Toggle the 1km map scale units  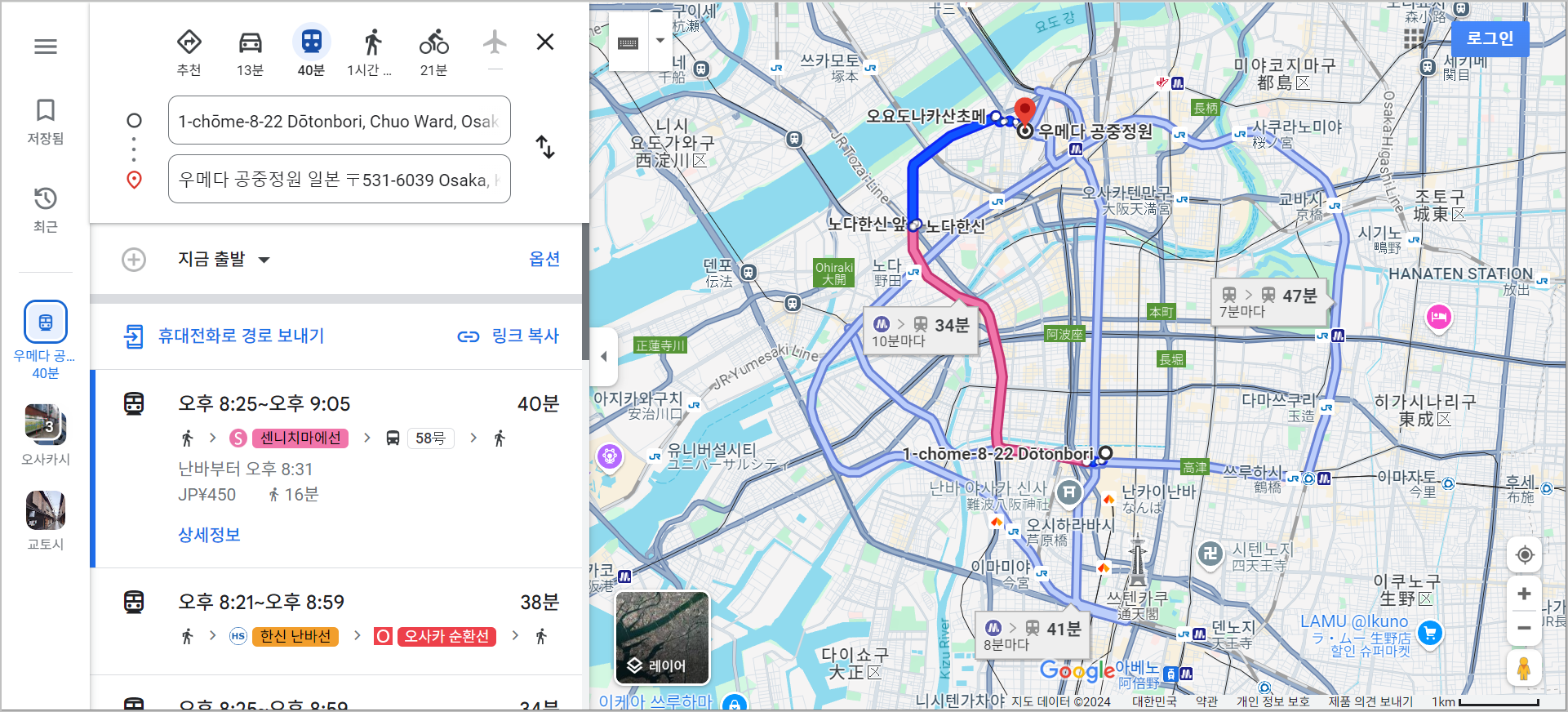(1486, 701)
